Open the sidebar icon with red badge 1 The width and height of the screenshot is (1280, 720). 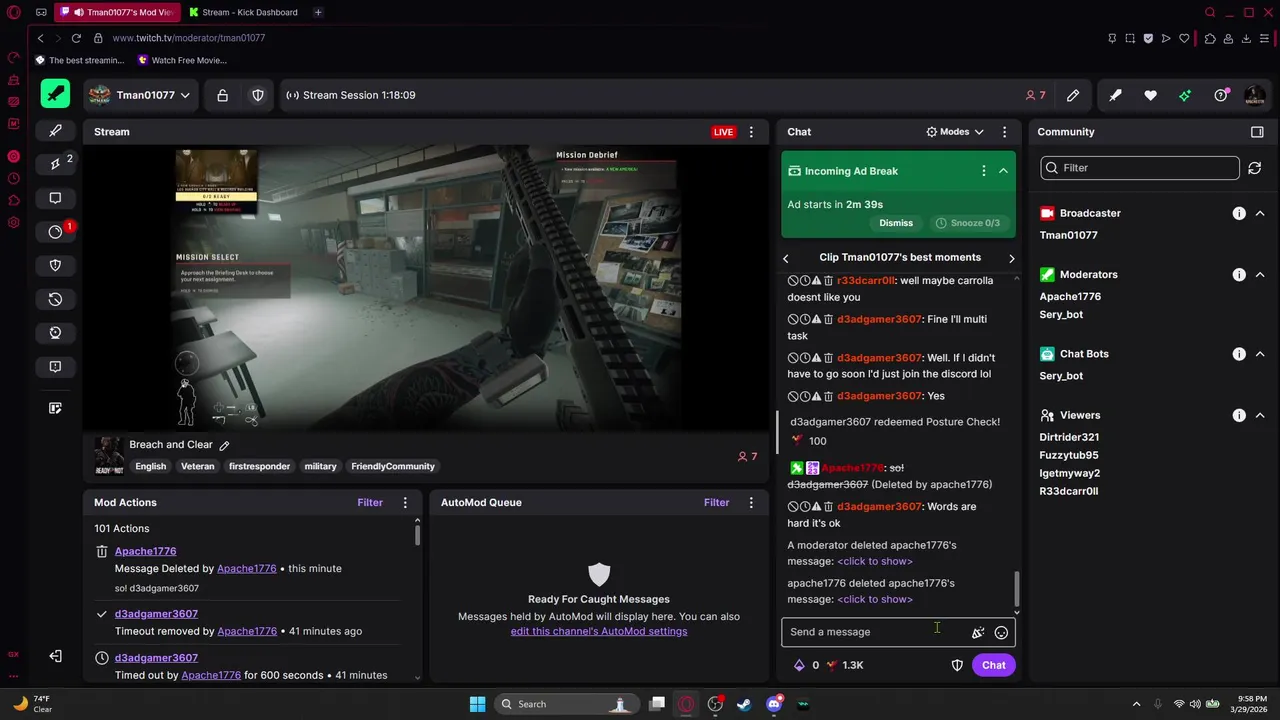click(57, 231)
